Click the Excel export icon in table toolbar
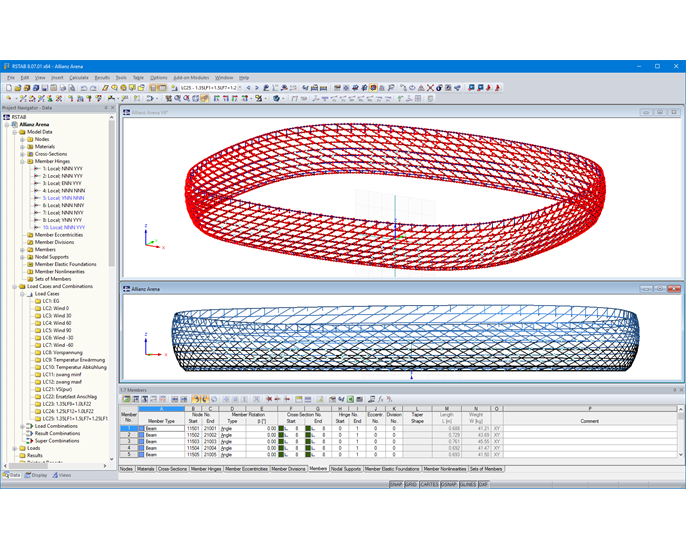 [x=350, y=399]
